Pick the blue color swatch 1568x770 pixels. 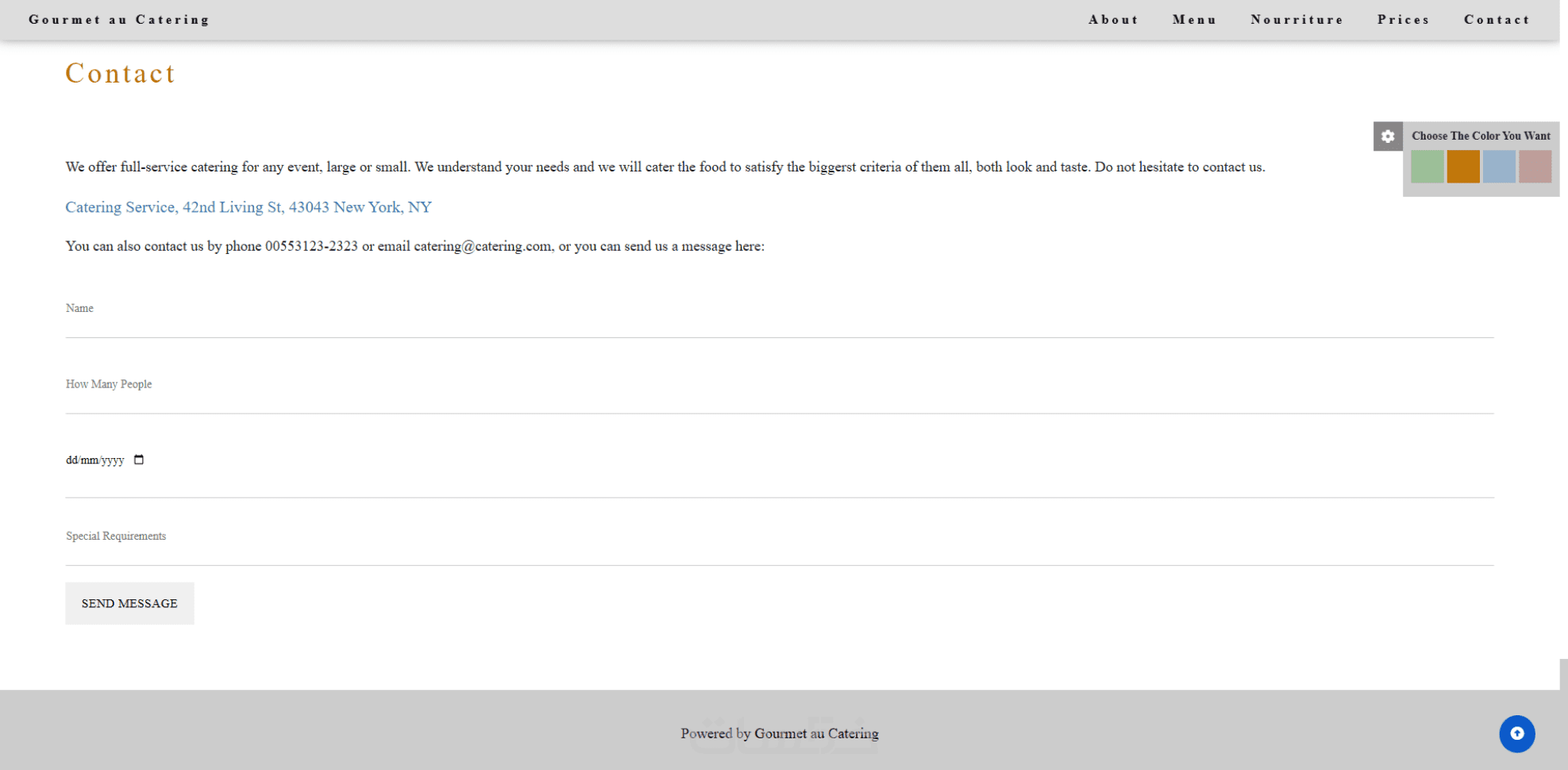coord(1499,167)
